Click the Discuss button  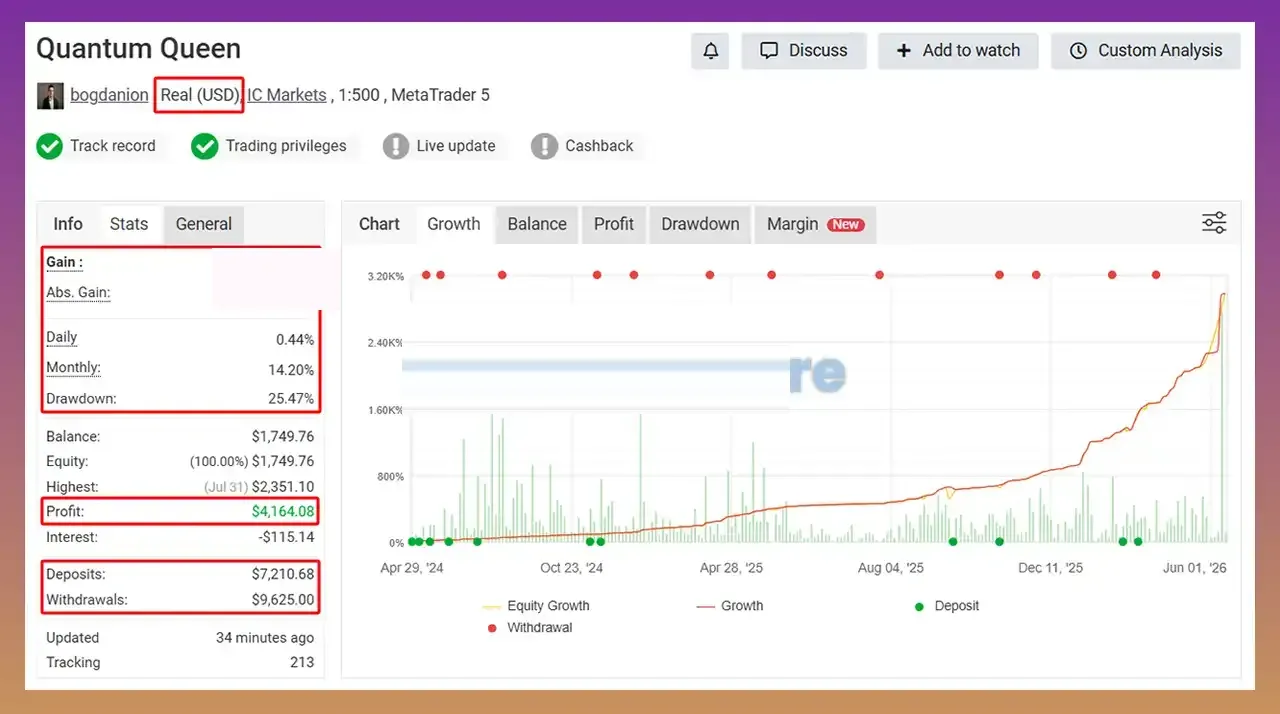(803, 51)
